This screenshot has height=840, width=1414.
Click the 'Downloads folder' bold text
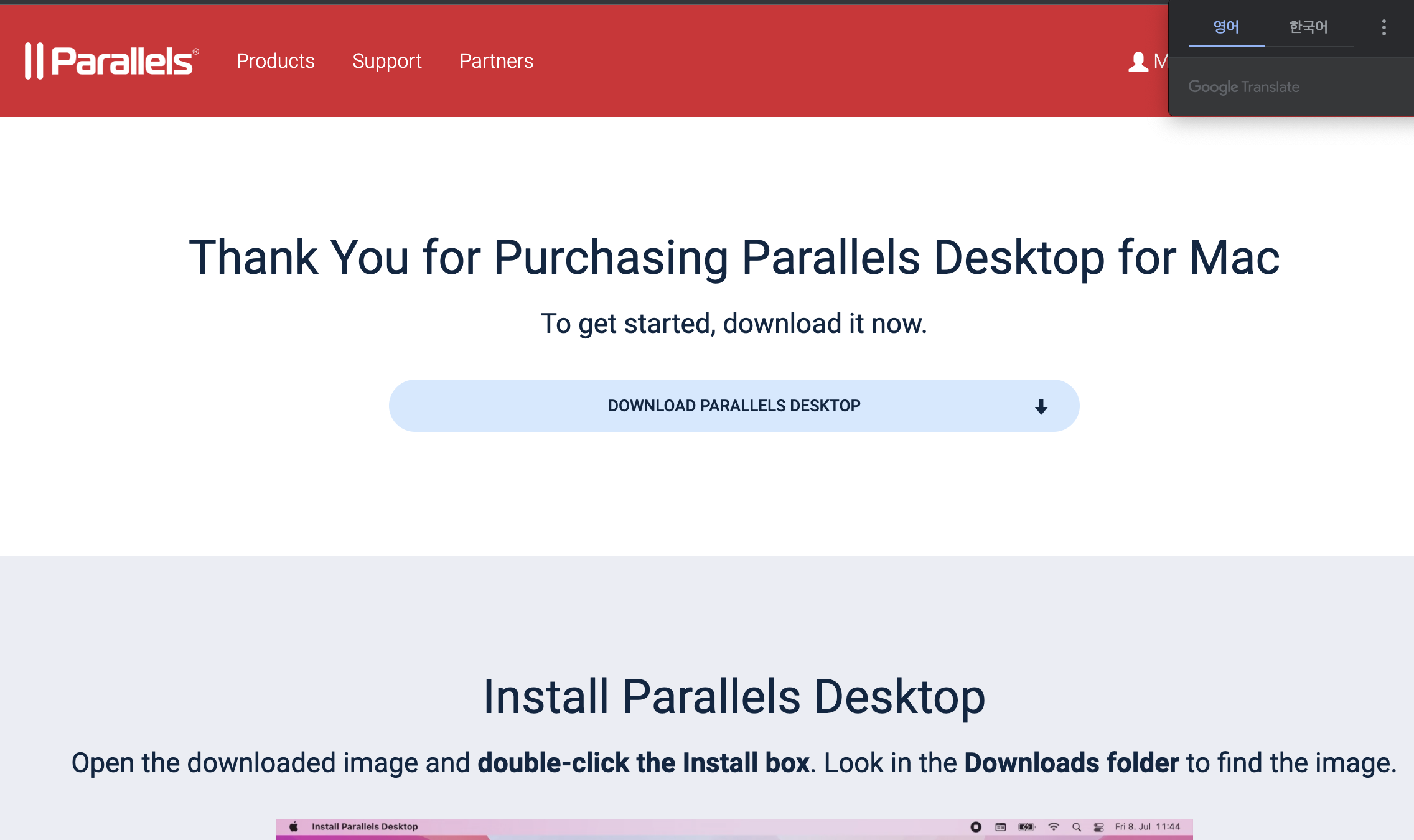[x=1071, y=763]
